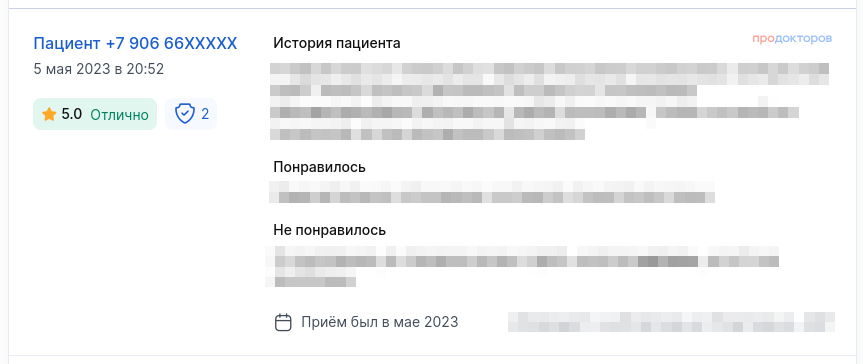The width and height of the screenshot is (863, 364).
Task: Click the Понравилось heading
Action: coord(319,167)
